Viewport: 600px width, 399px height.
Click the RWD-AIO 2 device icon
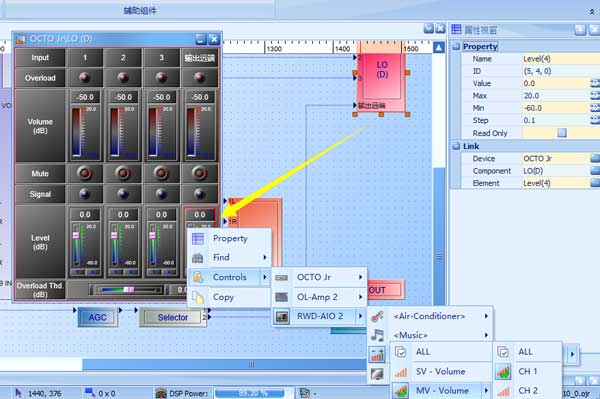pos(282,316)
